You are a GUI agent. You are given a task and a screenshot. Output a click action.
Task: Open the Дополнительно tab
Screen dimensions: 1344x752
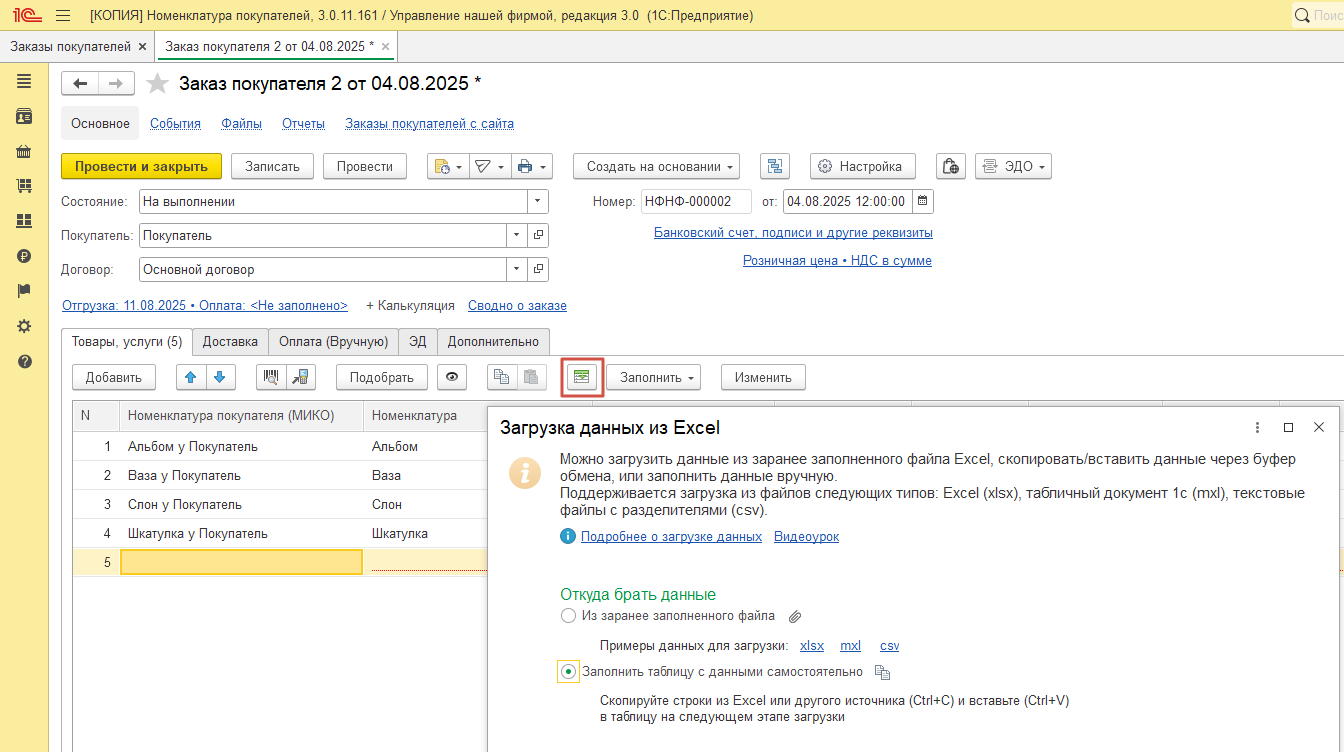point(493,342)
